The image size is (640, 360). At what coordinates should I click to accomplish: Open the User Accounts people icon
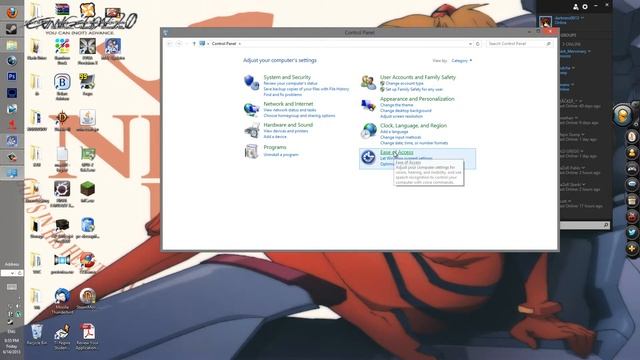tap(368, 82)
